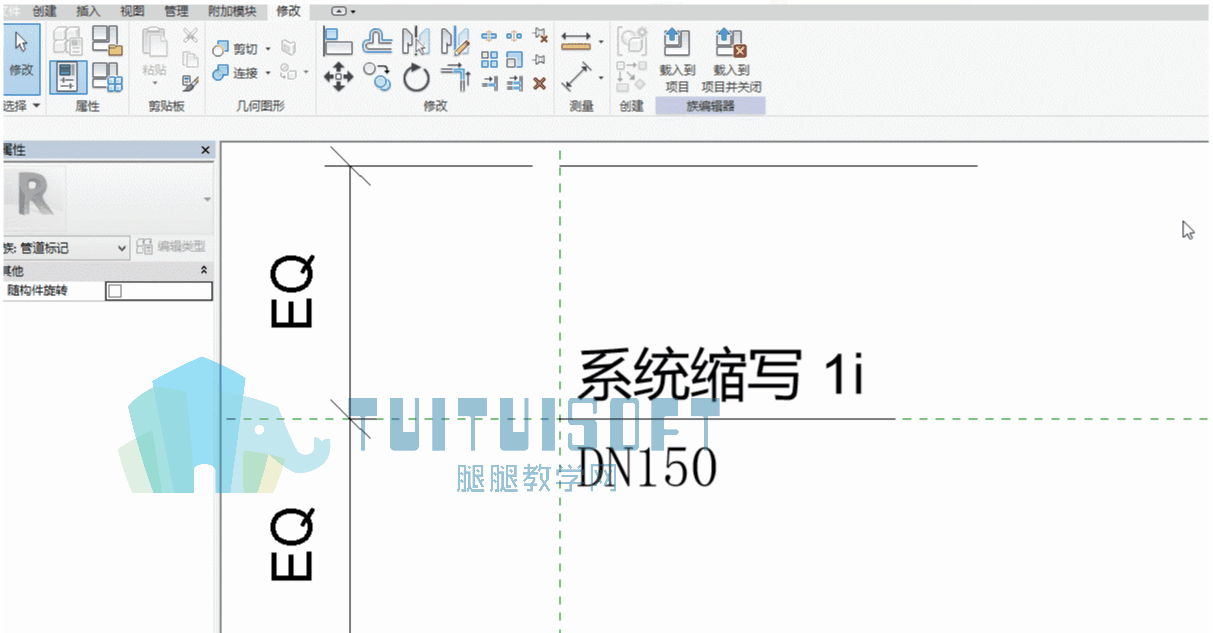Select the Array tool

point(489,60)
